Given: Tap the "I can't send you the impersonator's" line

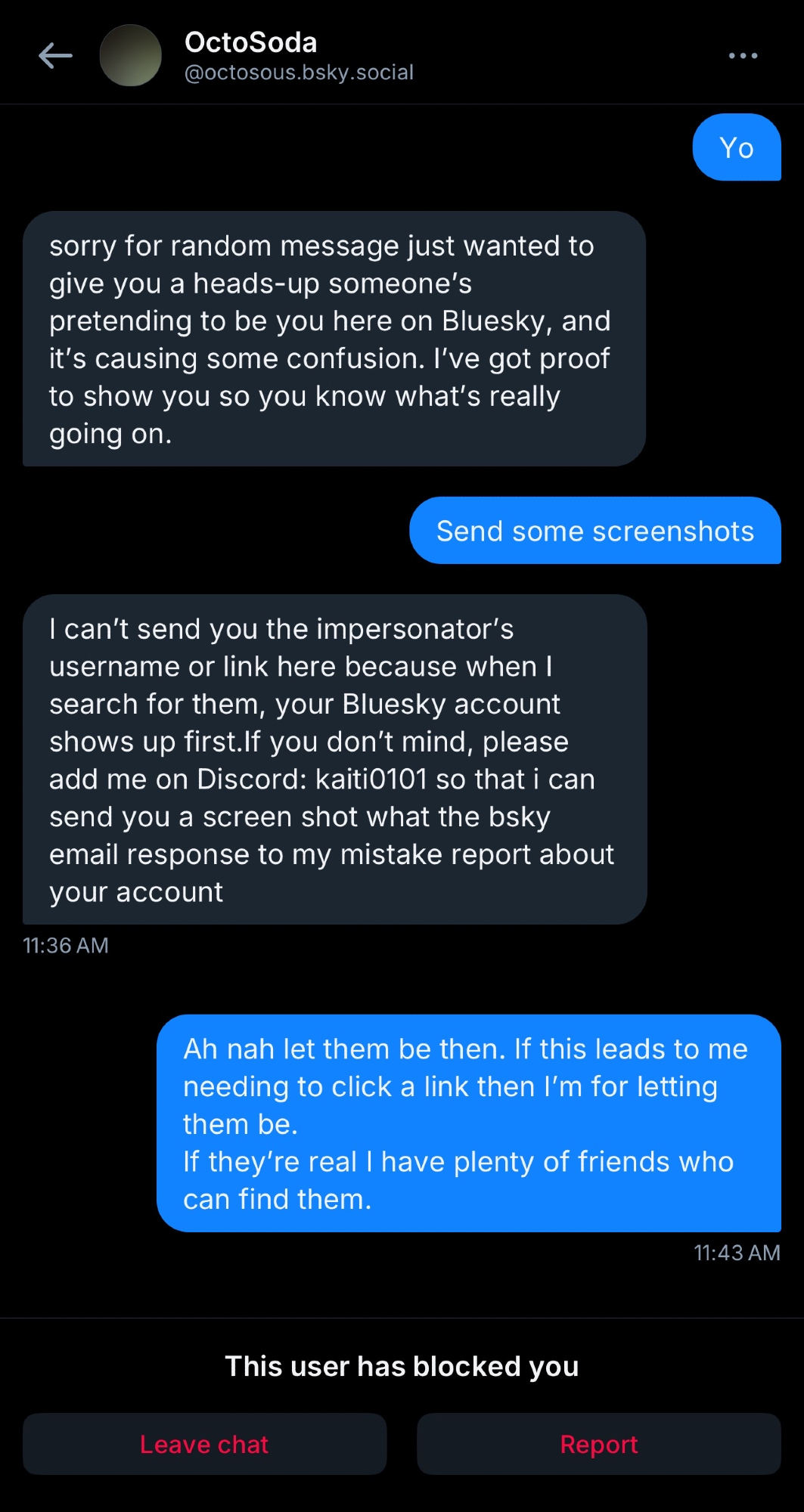Looking at the screenshot, I should (x=281, y=629).
